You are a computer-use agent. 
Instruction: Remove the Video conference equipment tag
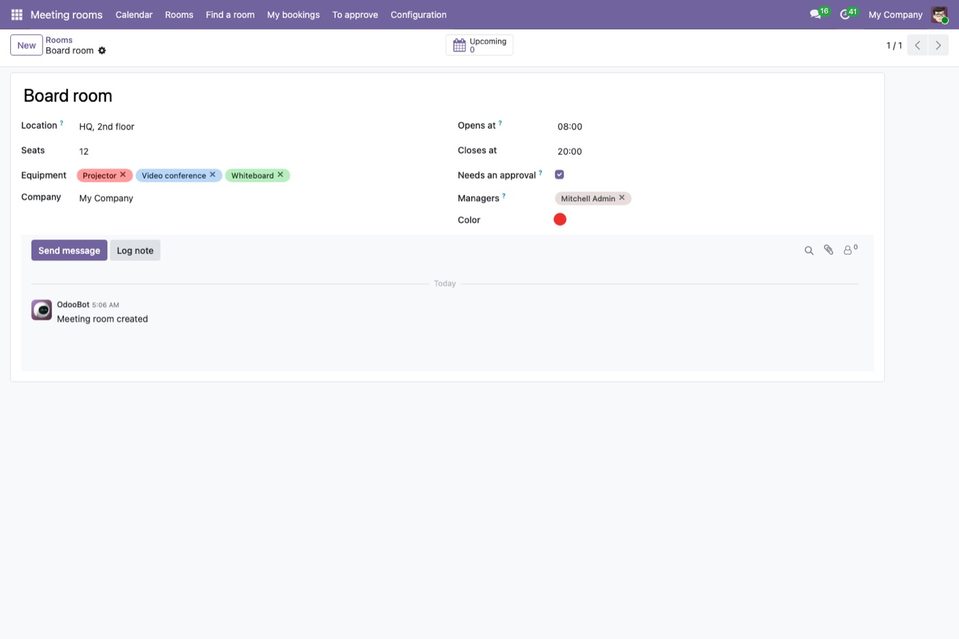(213, 175)
